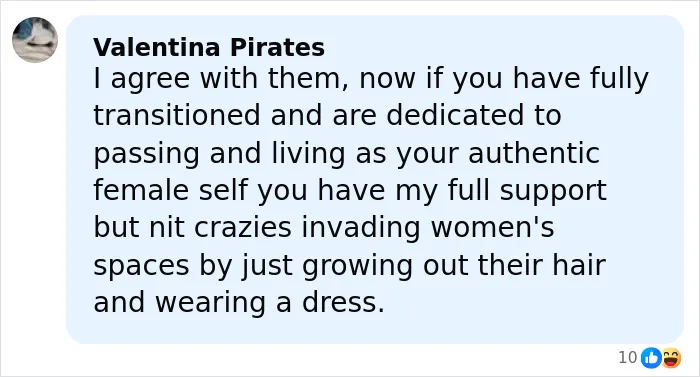Click the Valentina Pirates name link
This screenshot has width=700, height=377.
pos(209,47)
